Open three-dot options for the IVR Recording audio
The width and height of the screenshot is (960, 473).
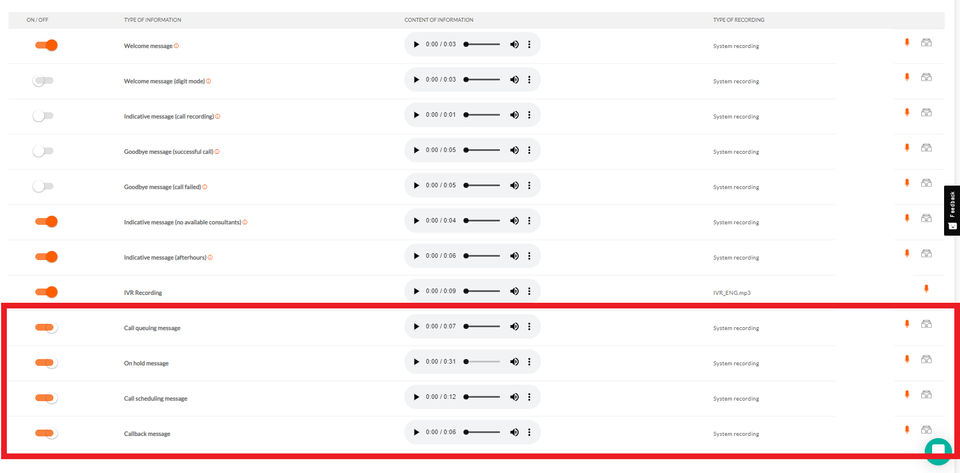(529, 292)
